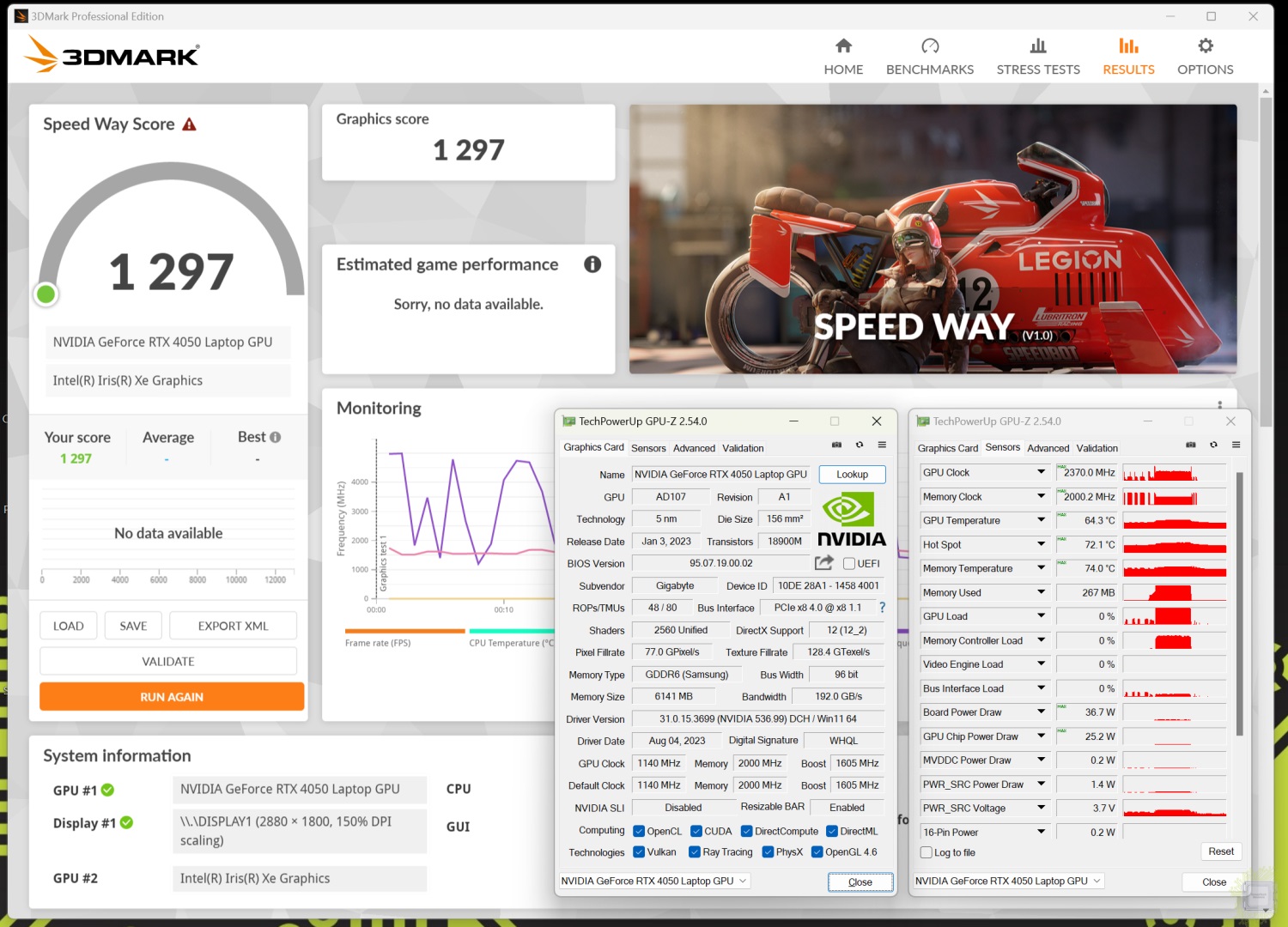Toggle the Vulkan checkbox
Image resolution: width=1288 pixels, height=927 pixels.
pos(639,851)
